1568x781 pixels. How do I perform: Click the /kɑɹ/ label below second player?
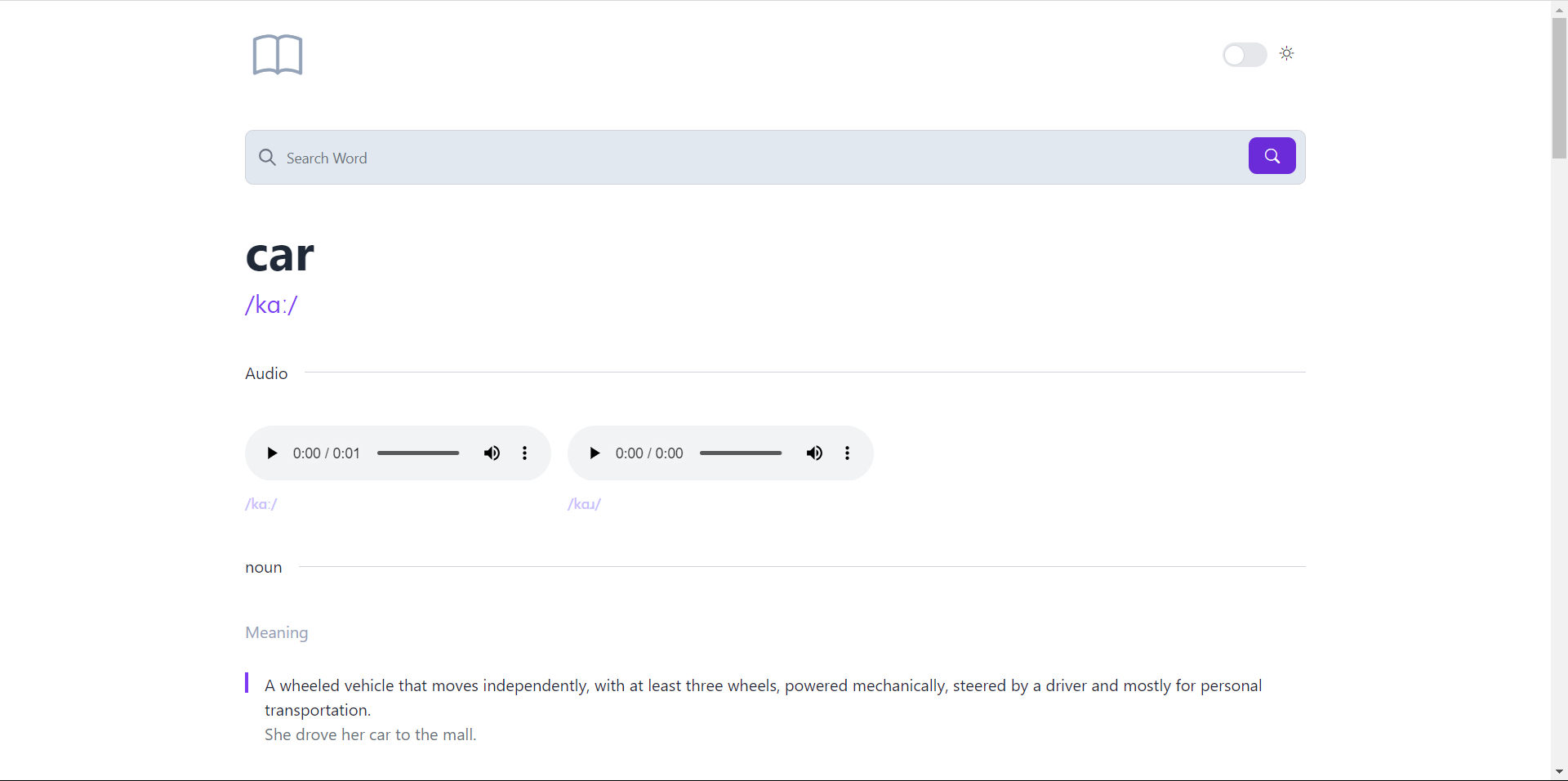click(584, 504)
